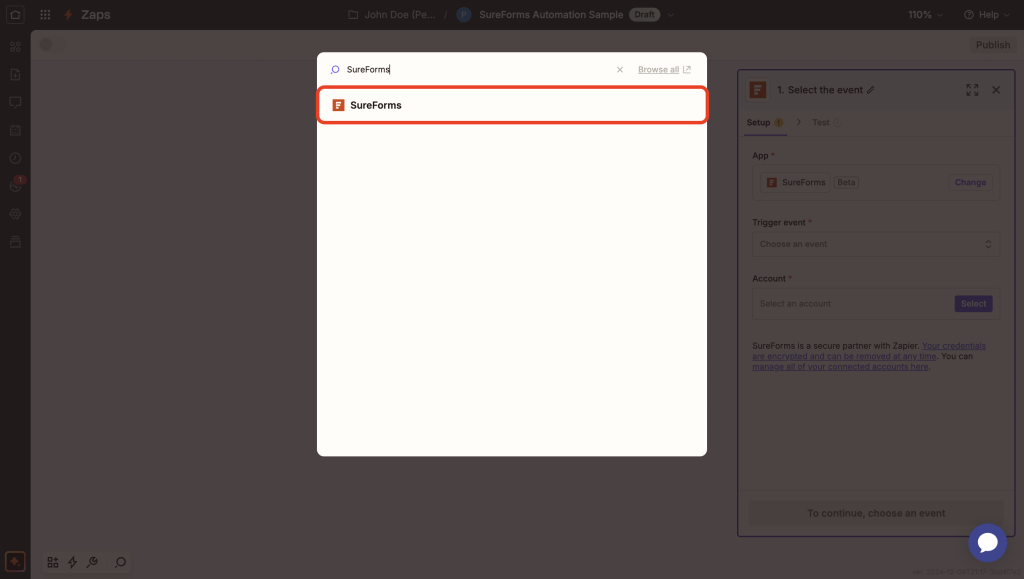Open the chat messages icon in the sidebar
Screen dimensions: 1024x579
coord(15,102)
